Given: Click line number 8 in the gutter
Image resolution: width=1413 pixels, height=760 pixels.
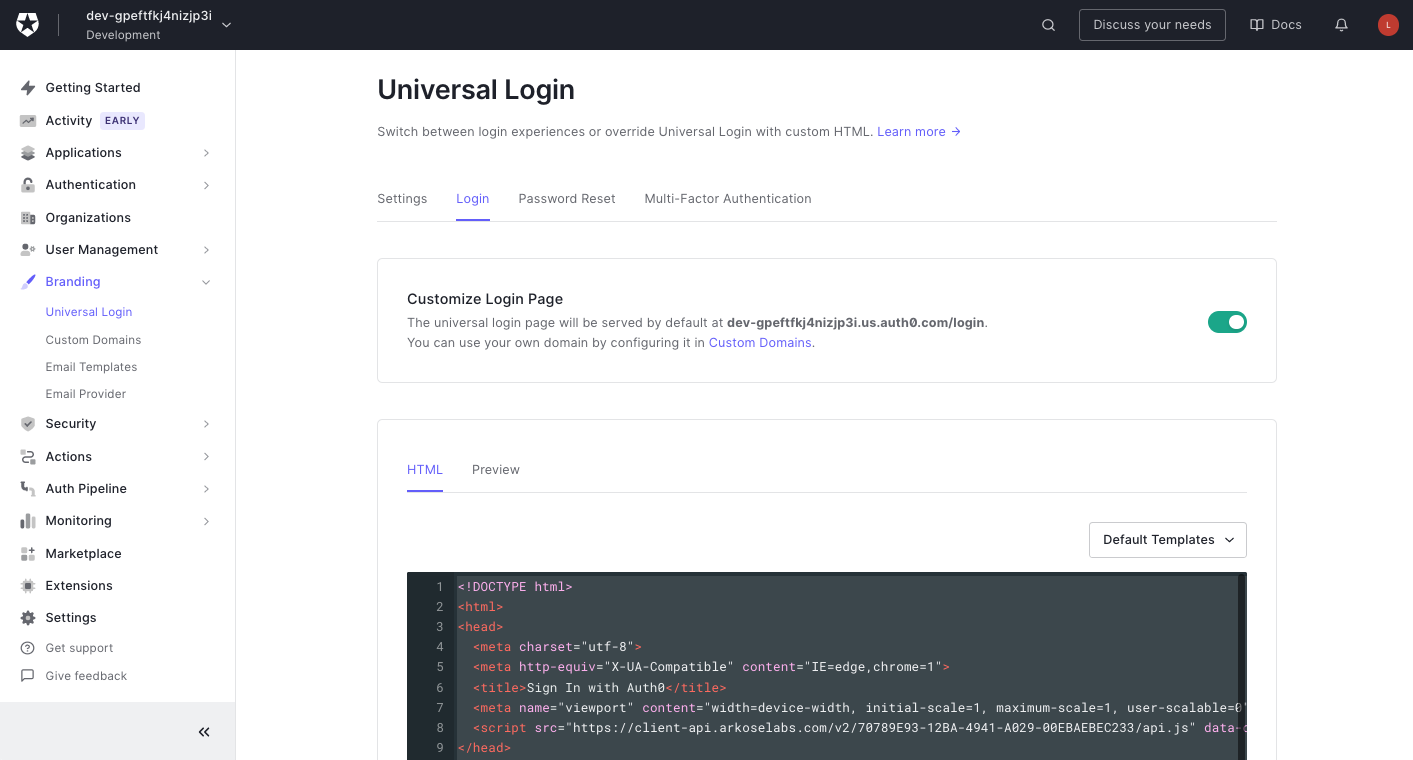Looking at the screenshot, I should 440,728.
